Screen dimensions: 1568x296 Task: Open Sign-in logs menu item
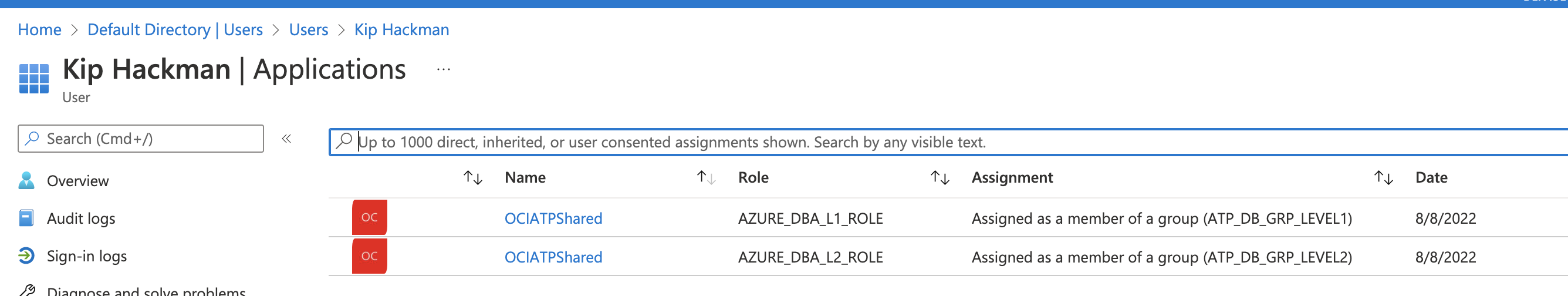tap(86, 257)
